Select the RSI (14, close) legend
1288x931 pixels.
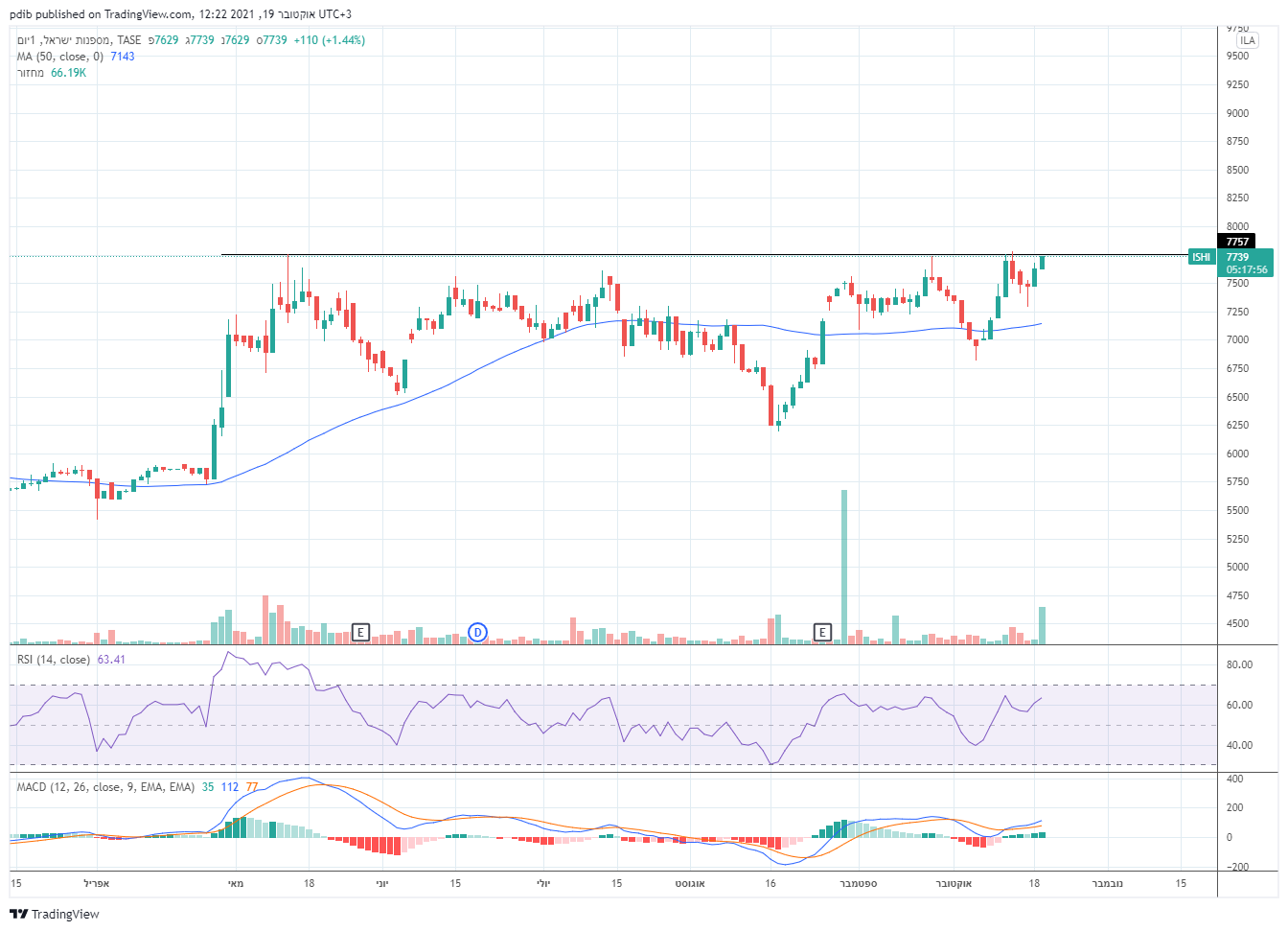(x=54, y=660)
